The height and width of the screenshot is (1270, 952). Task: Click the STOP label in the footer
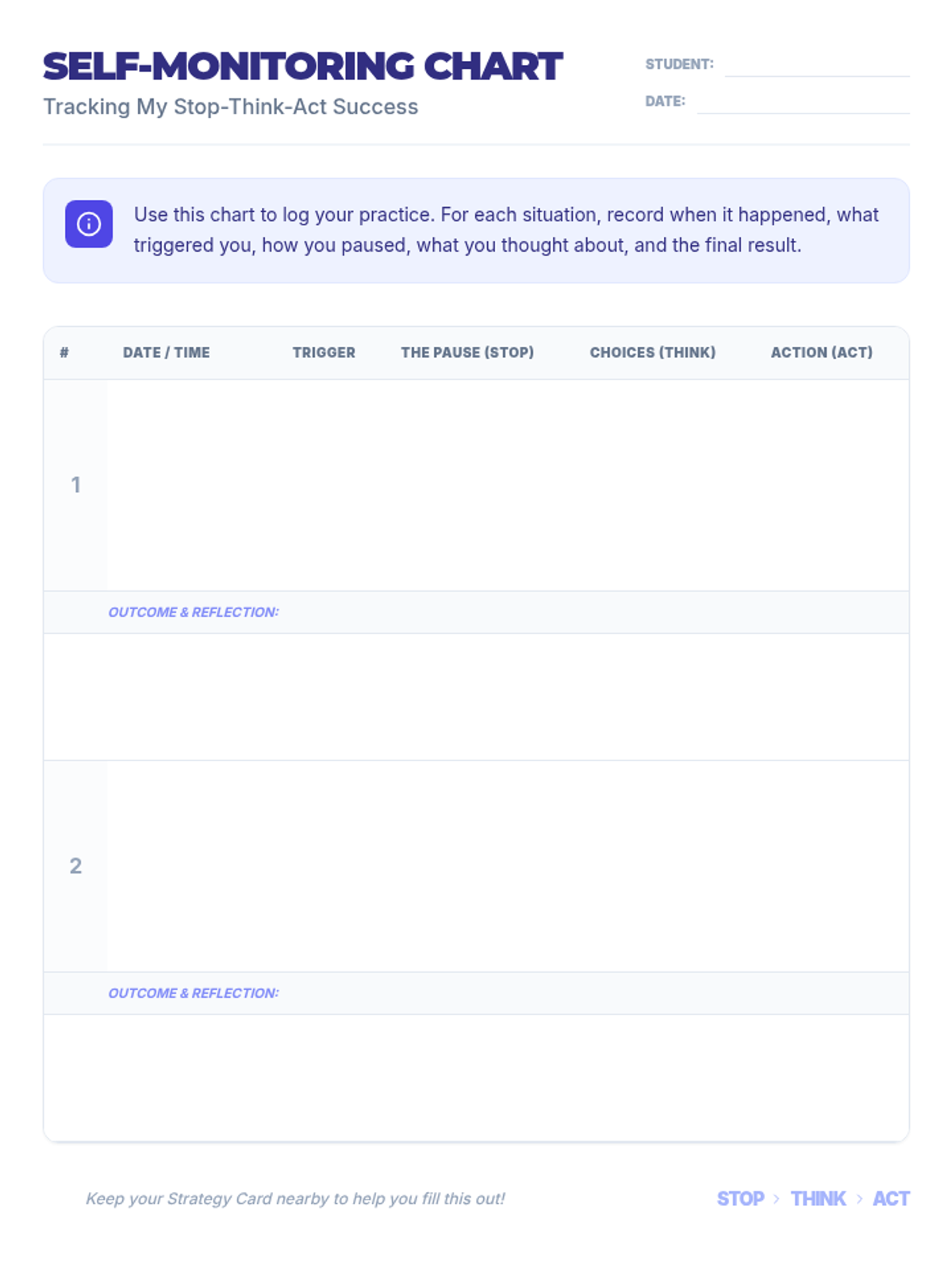click(740, 1199)
